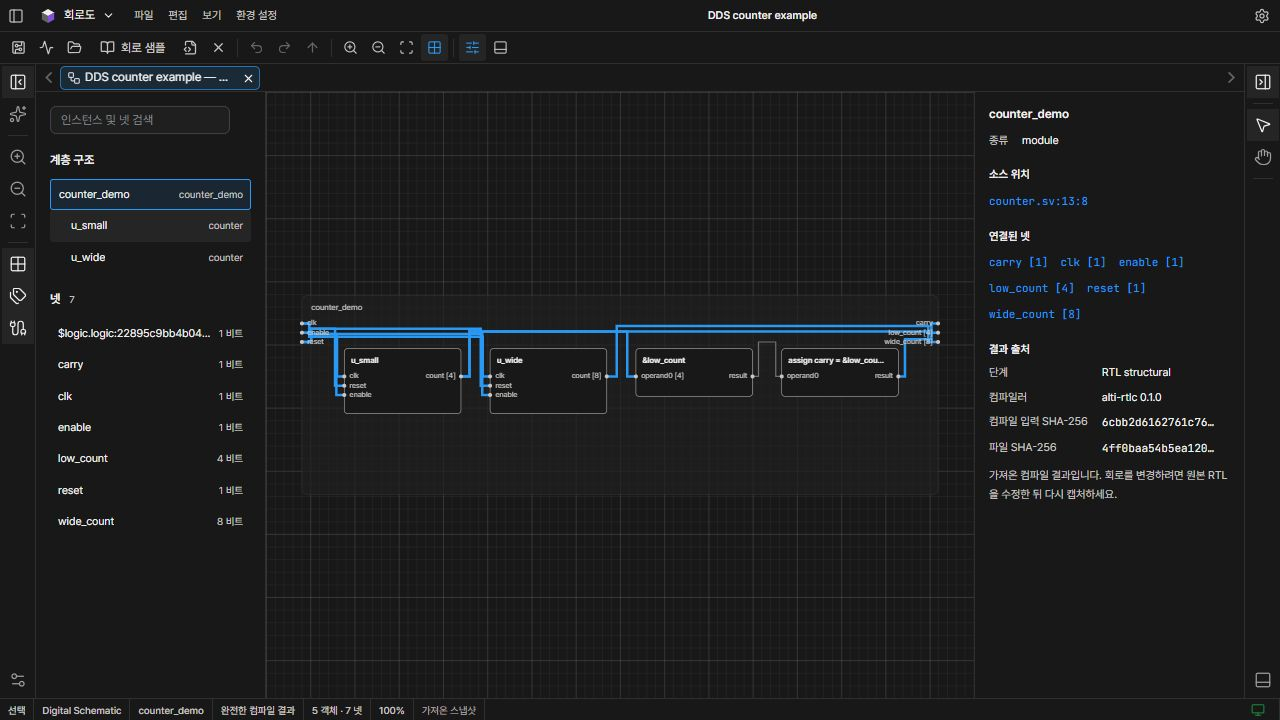Toggle grid display in top toolbar

click(x=434, y=48)
